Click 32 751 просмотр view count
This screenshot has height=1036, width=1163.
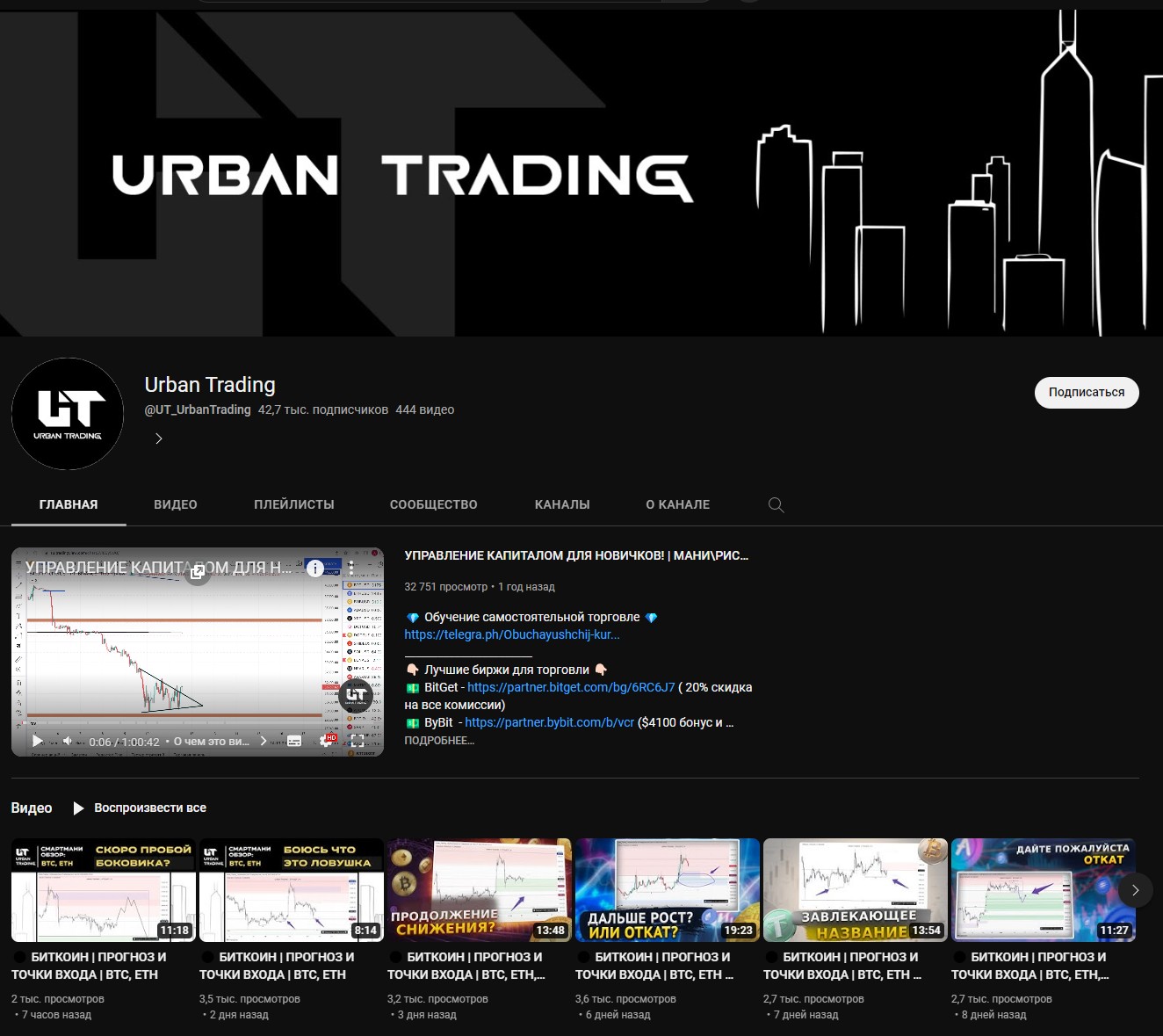tap(445, 586)
